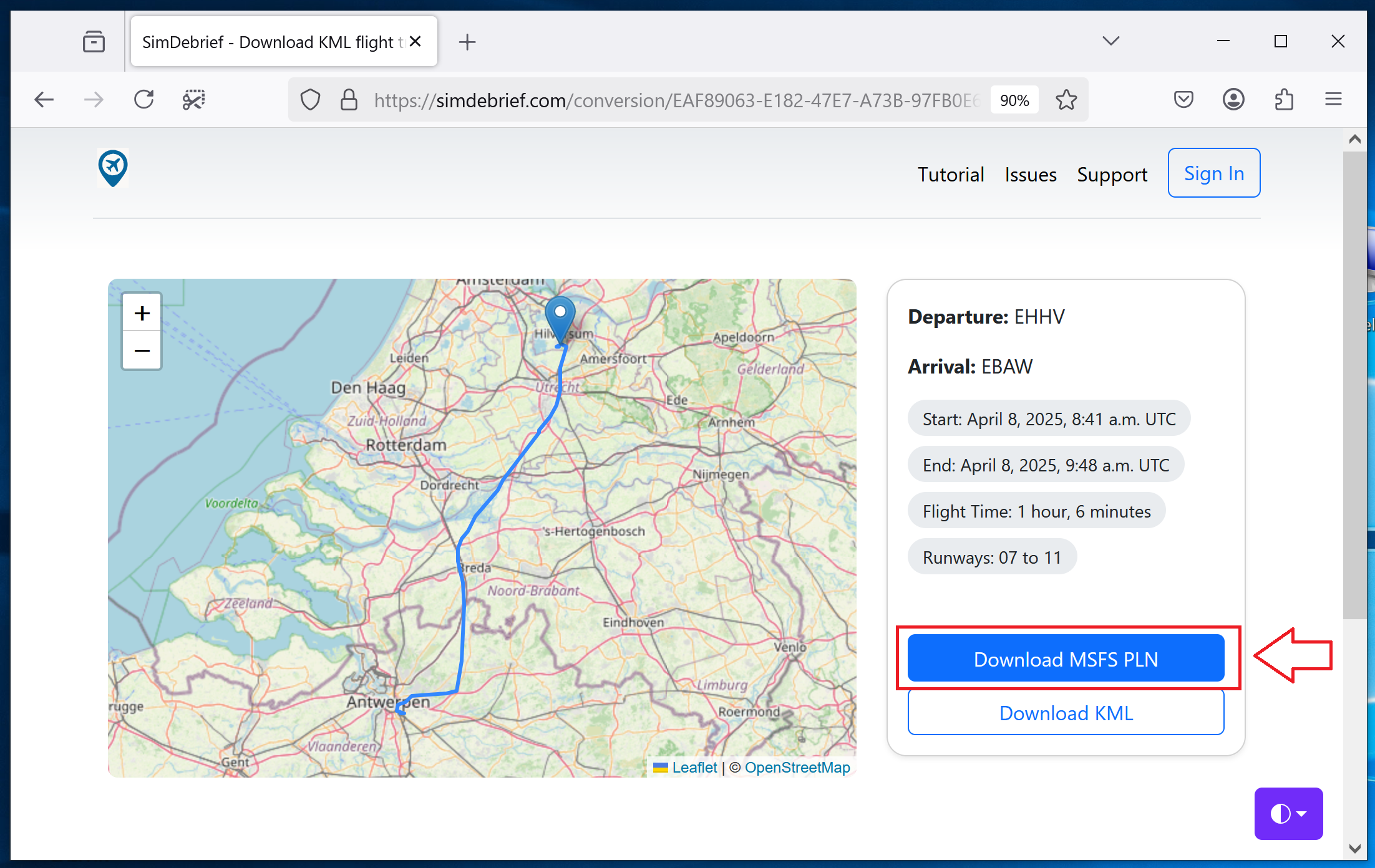Open the Firefox hamburger menu
The height and width of the screenshot is (868, 1375).
[x=1334, y=100]
